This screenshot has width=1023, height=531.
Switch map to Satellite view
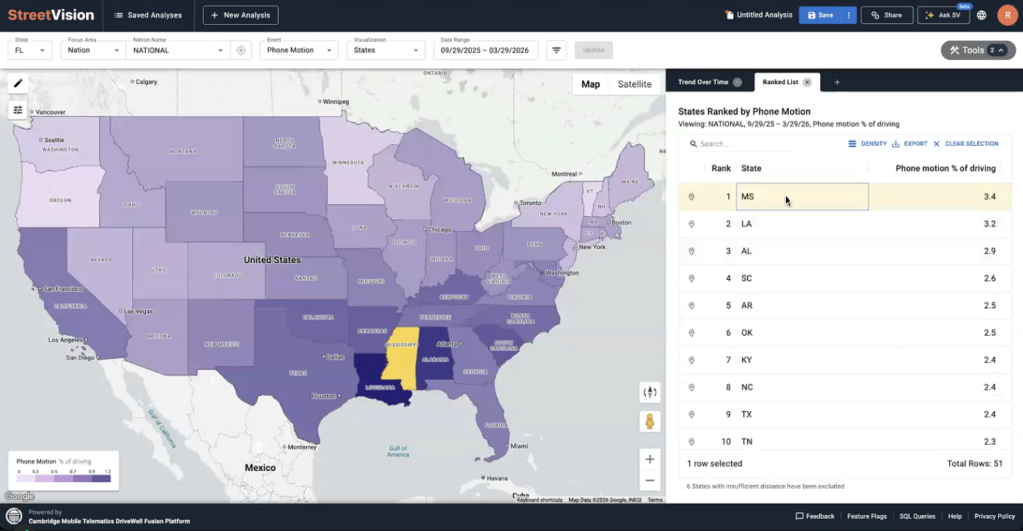pyautogui.click(x=634, y=84)
